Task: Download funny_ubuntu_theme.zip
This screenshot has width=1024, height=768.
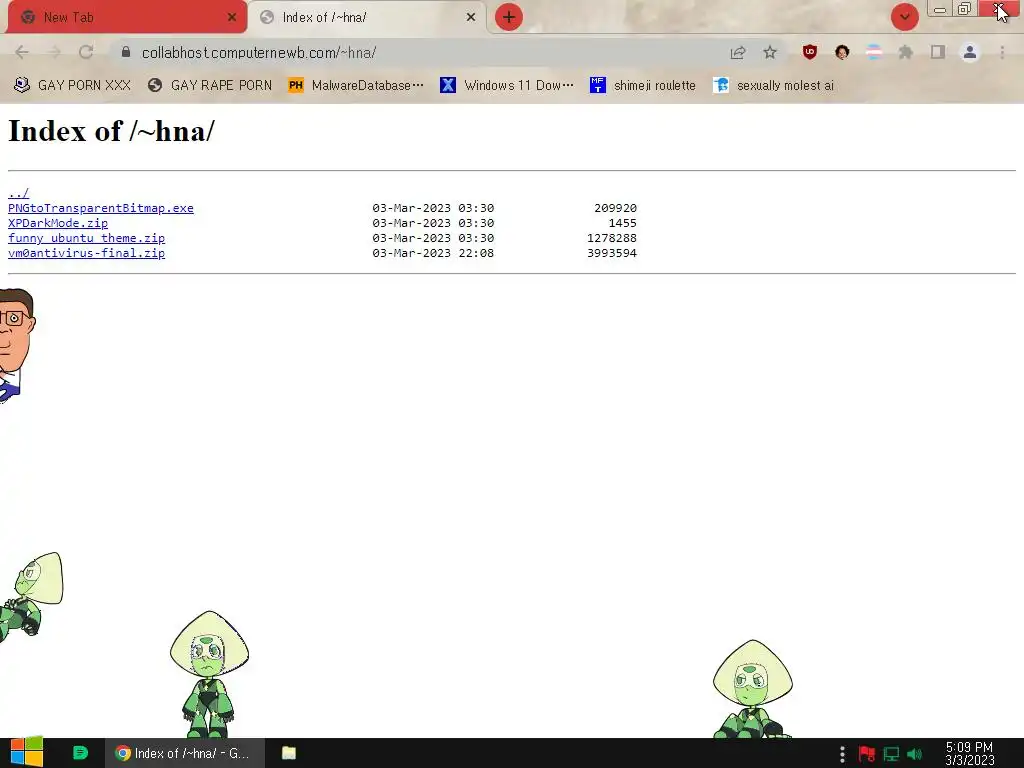Action: pos(86,238)
